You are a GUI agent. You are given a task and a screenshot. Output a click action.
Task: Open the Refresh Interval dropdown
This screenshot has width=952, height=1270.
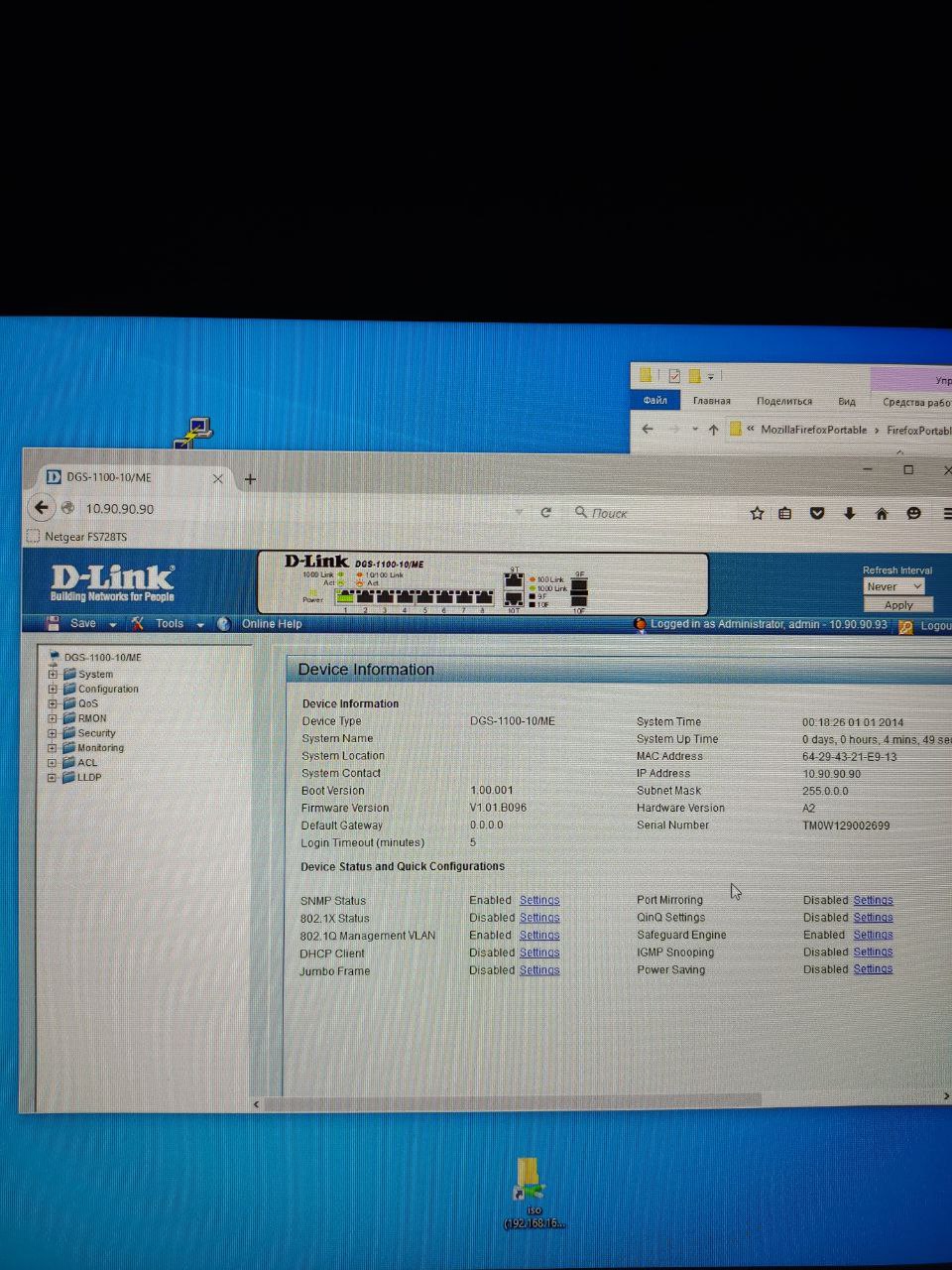pyautogui.click(x=893, y=586)
